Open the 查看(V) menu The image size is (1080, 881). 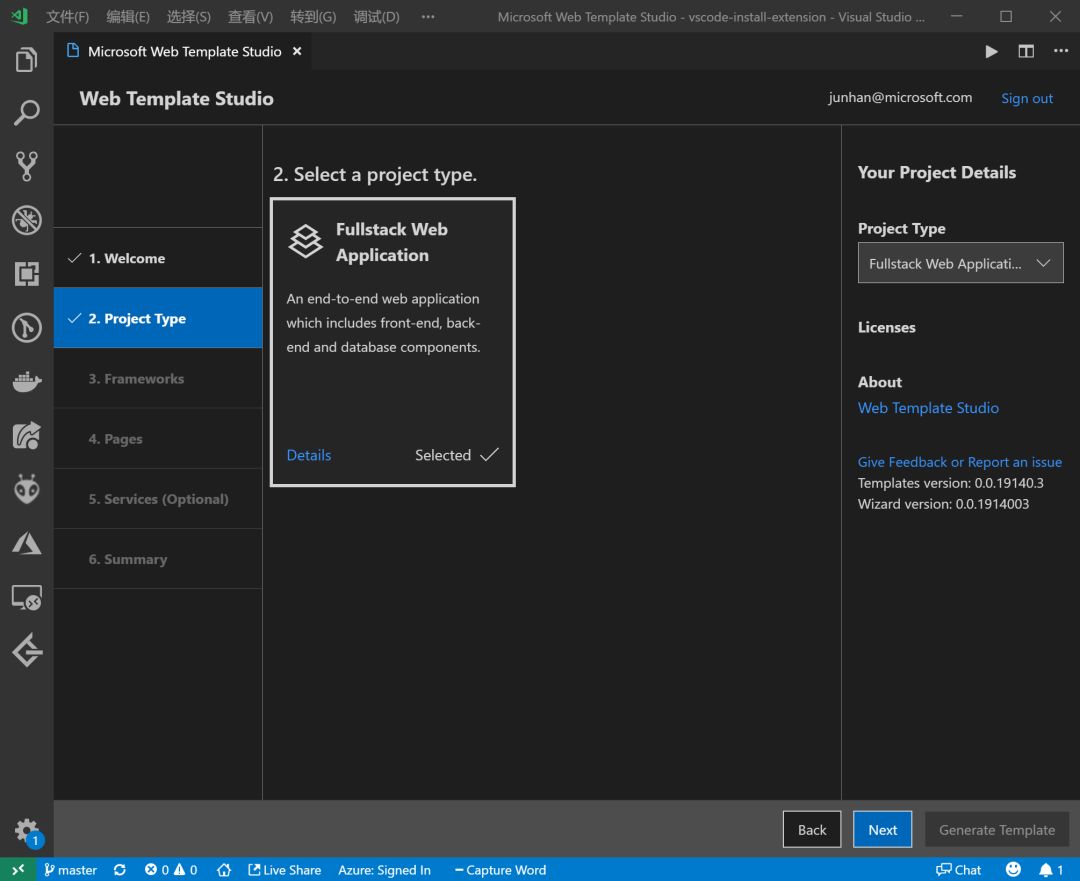[251, 17]
